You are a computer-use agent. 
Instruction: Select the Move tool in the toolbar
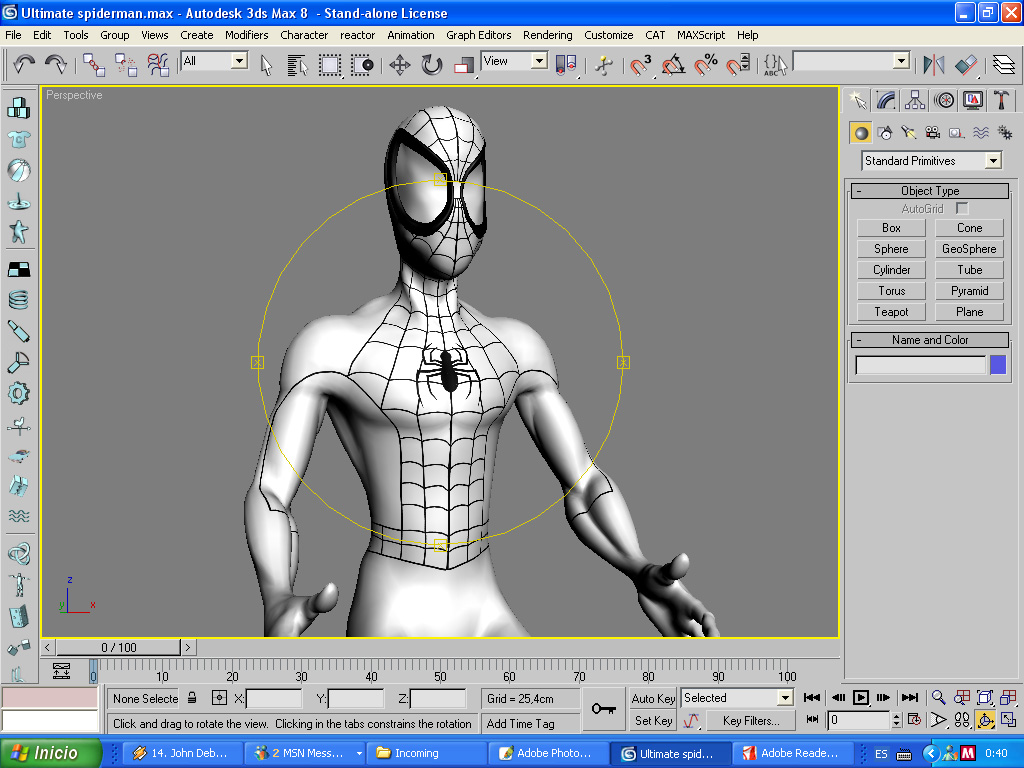point(399,65)
